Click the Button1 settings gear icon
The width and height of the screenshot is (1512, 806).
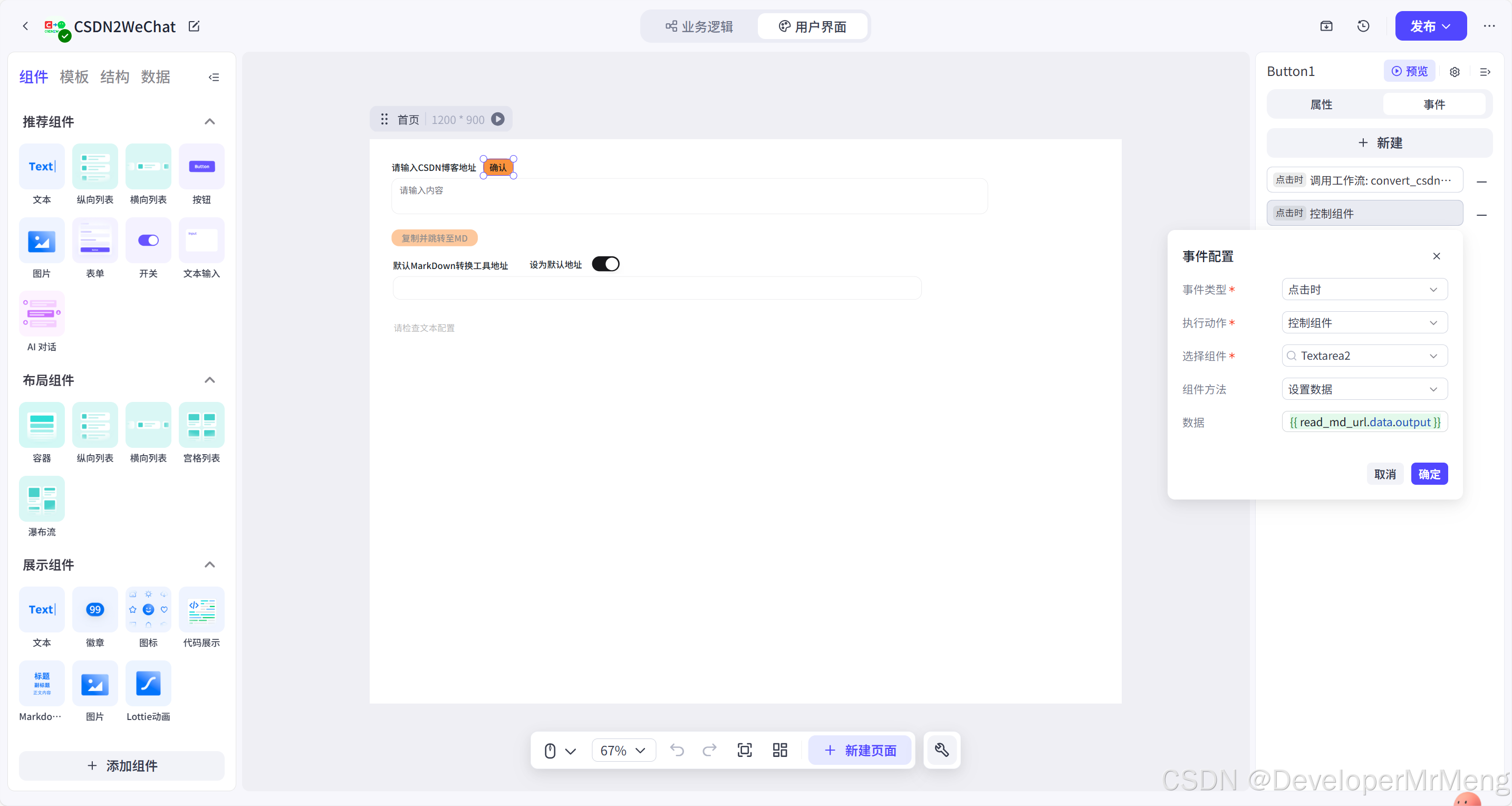[x=1455, y=72]
